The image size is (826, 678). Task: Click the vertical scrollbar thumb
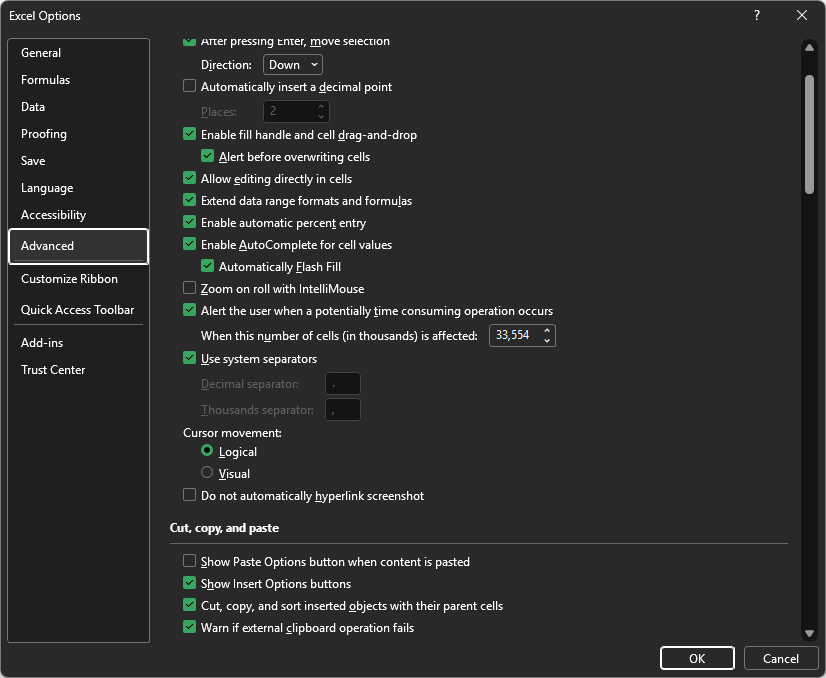click(x=809, y=135)
